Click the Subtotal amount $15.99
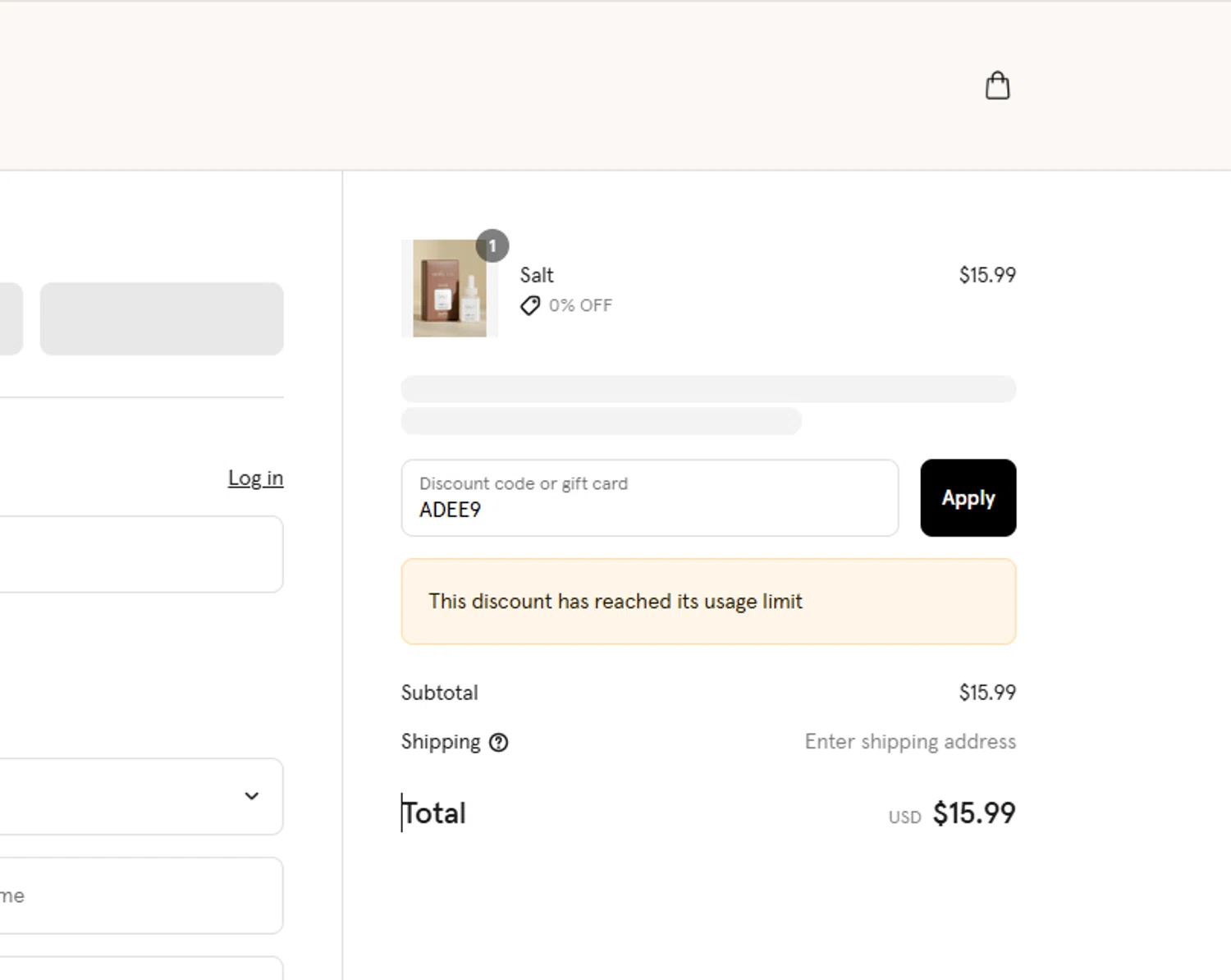Screen dimensions: 1231x980 (x=987, y=693)
